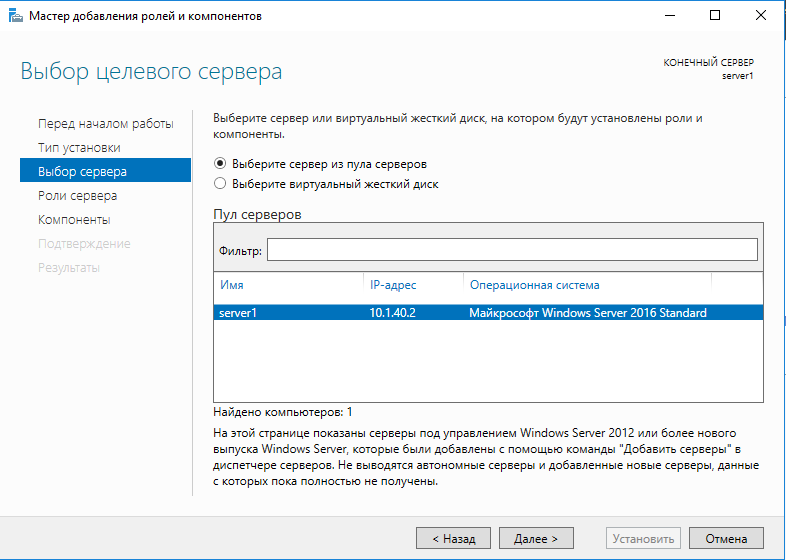
Task: Select 'Выберите сервер из пула серверов' radio button
Action: coord(220,163)
